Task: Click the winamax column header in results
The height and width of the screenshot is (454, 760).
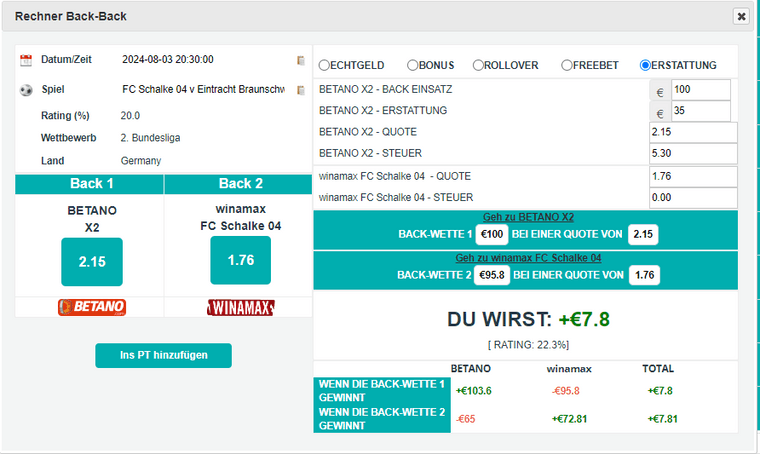Action: coord(569,369)
